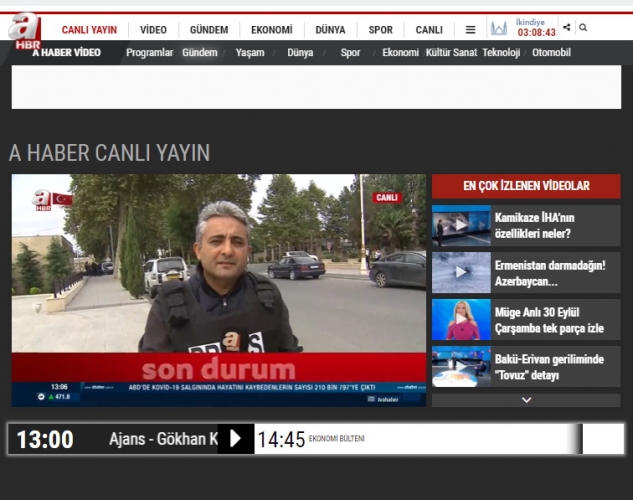633x500 pixels.
Task: Select Dünya in the sub-navigation
Action: 300,52
